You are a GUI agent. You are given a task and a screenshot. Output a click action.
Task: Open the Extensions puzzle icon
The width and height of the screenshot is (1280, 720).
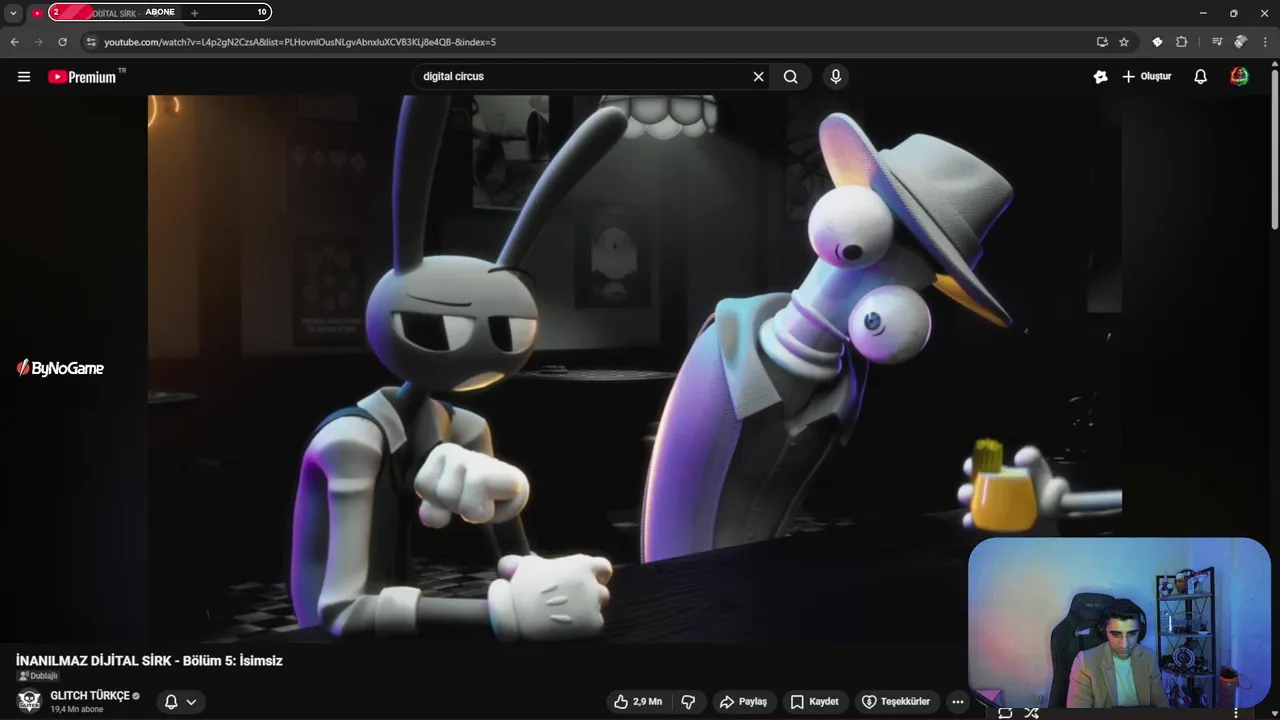1181,42
